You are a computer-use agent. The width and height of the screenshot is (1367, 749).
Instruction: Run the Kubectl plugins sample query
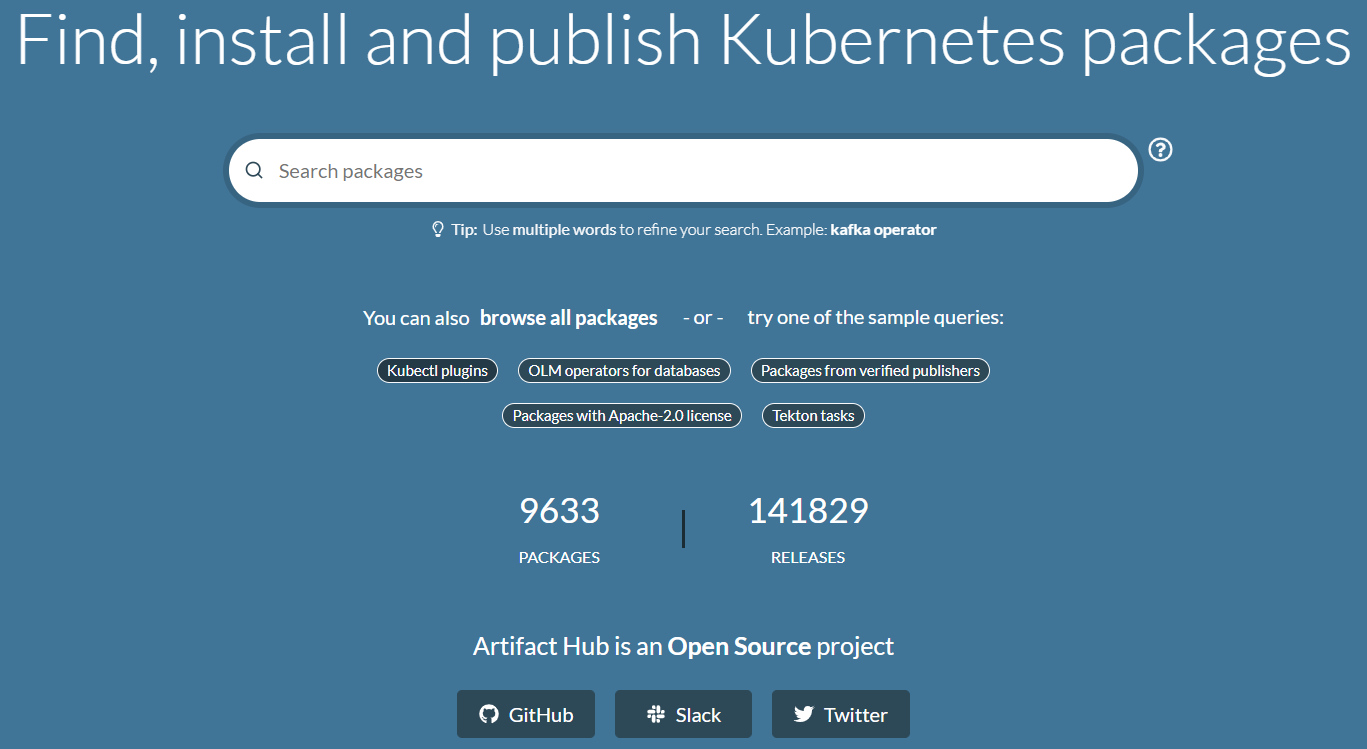click(437, 371)
